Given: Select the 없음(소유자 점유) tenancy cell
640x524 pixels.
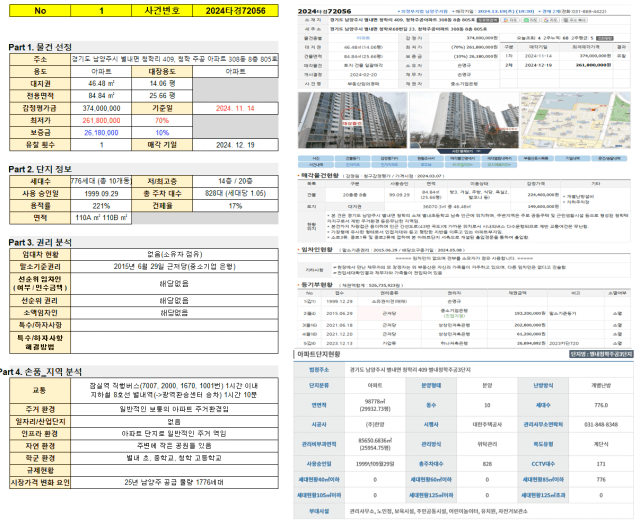Looking at the screenshot, I should coord(175,254).
